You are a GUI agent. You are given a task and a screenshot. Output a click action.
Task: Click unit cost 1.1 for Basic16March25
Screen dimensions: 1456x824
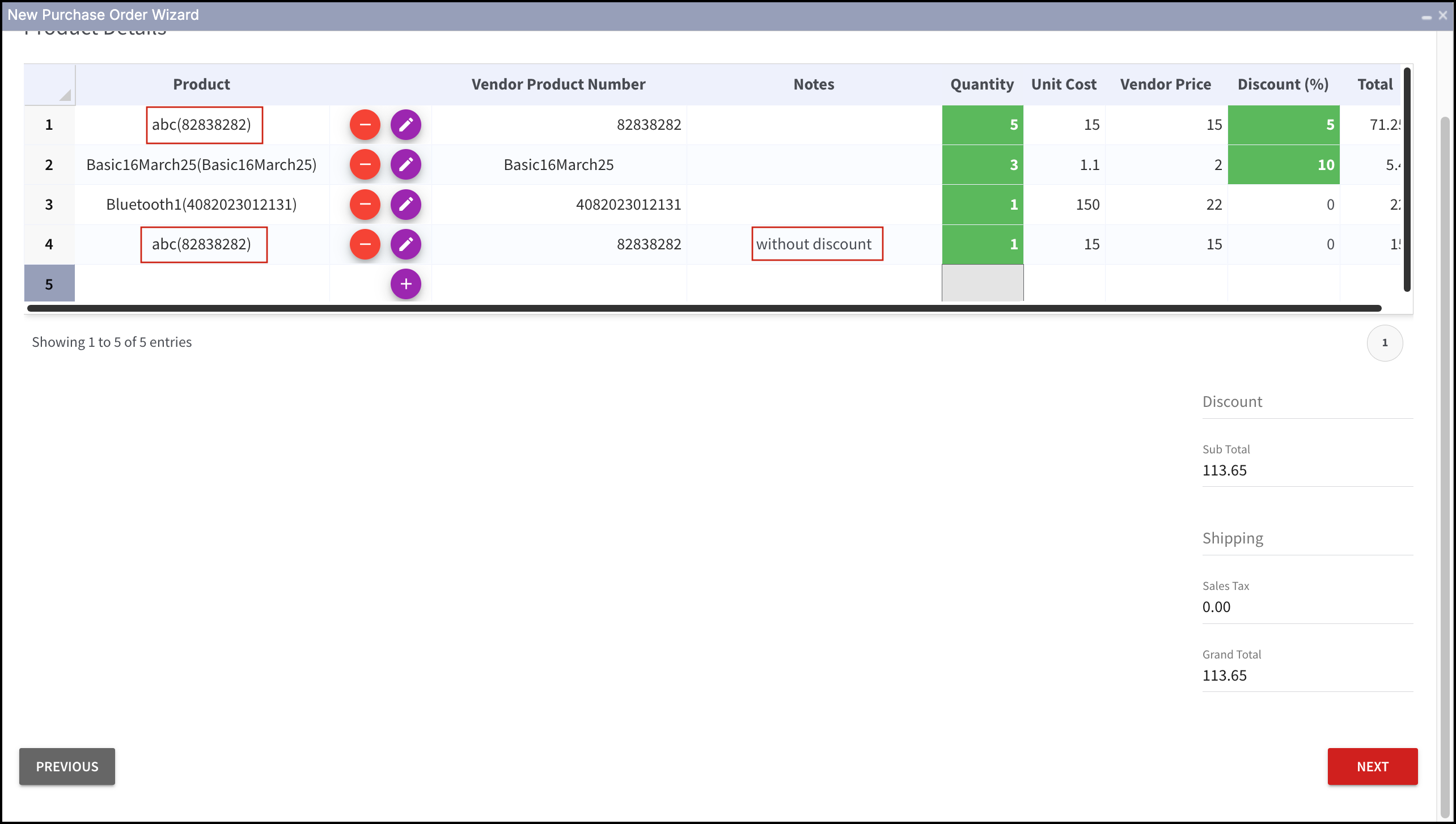point(1064,165)
